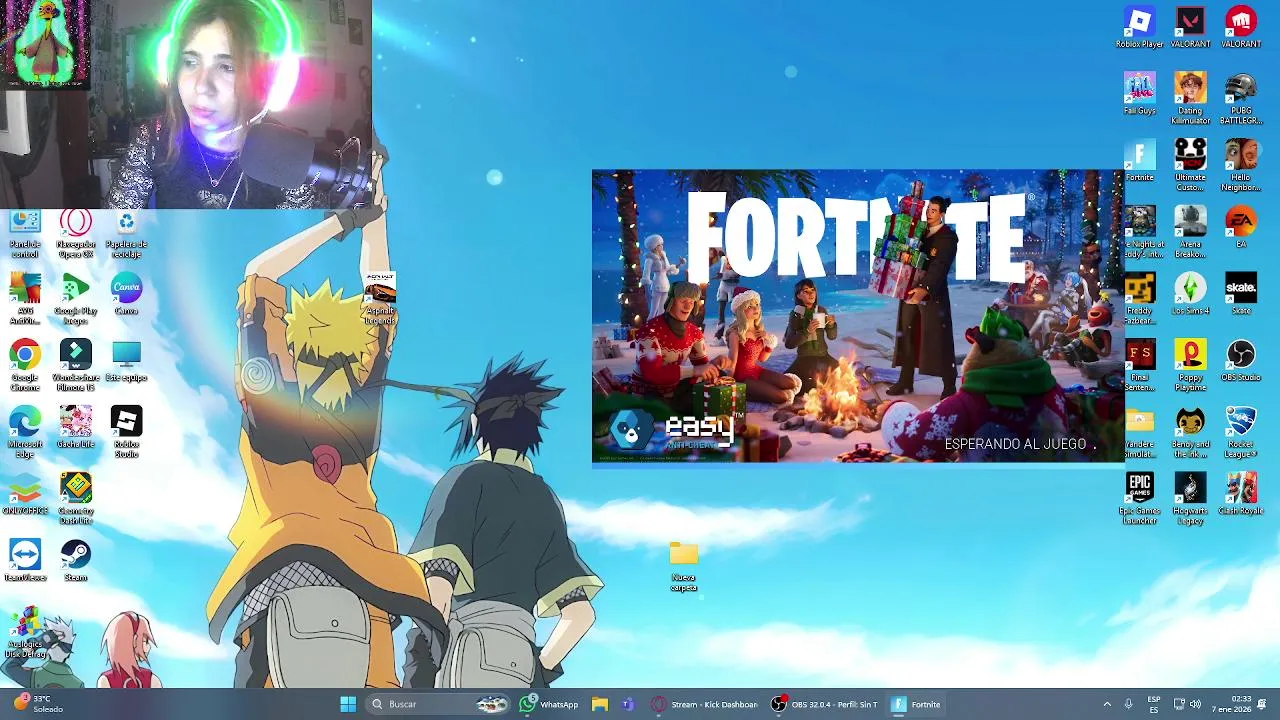
Task: Switch to the Stream - Kick Dashboard taskbar window
Action: click(705, 704)
